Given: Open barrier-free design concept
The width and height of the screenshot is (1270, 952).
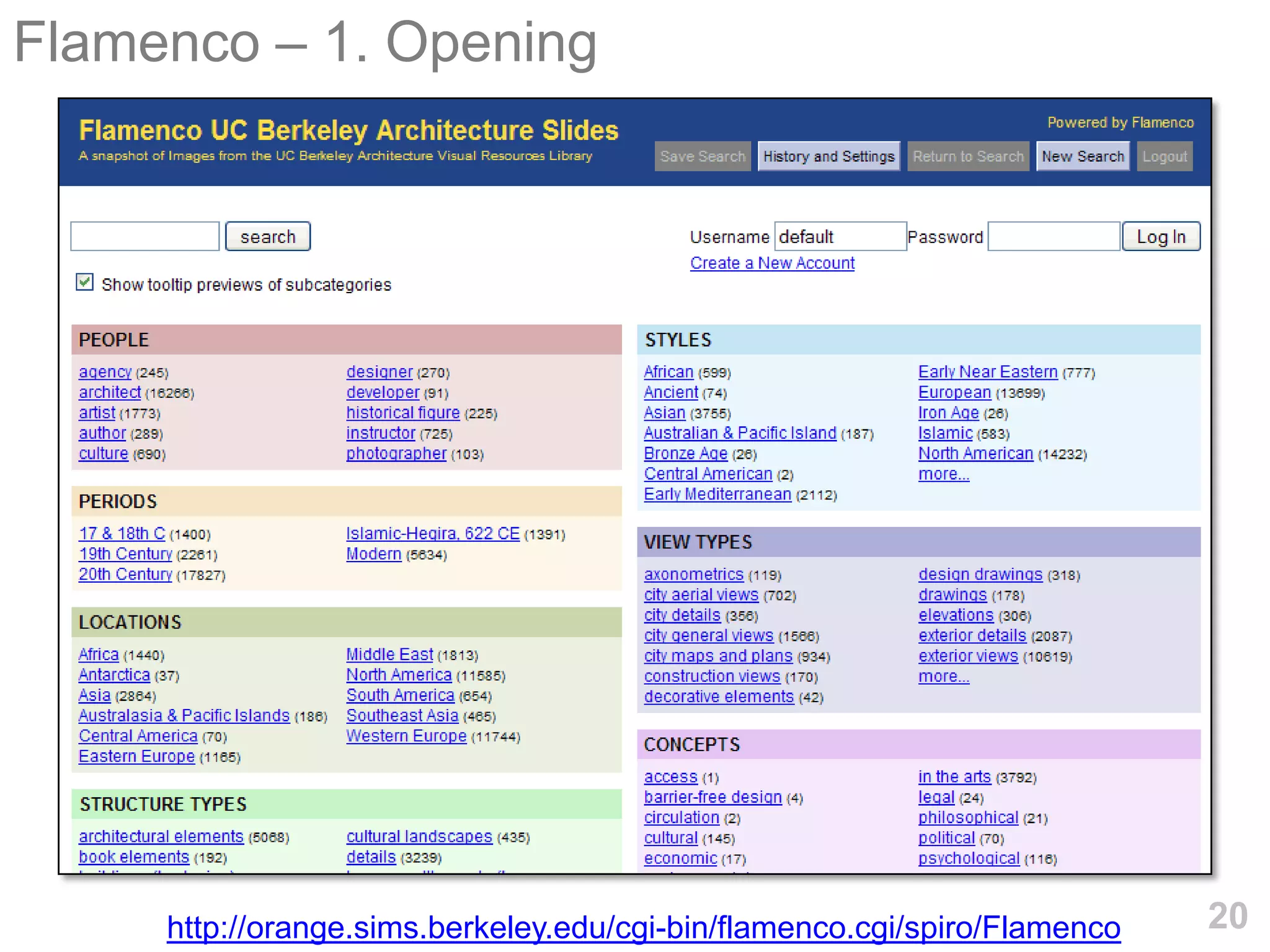Looking at the screenshot, I should tap(713, 798).
